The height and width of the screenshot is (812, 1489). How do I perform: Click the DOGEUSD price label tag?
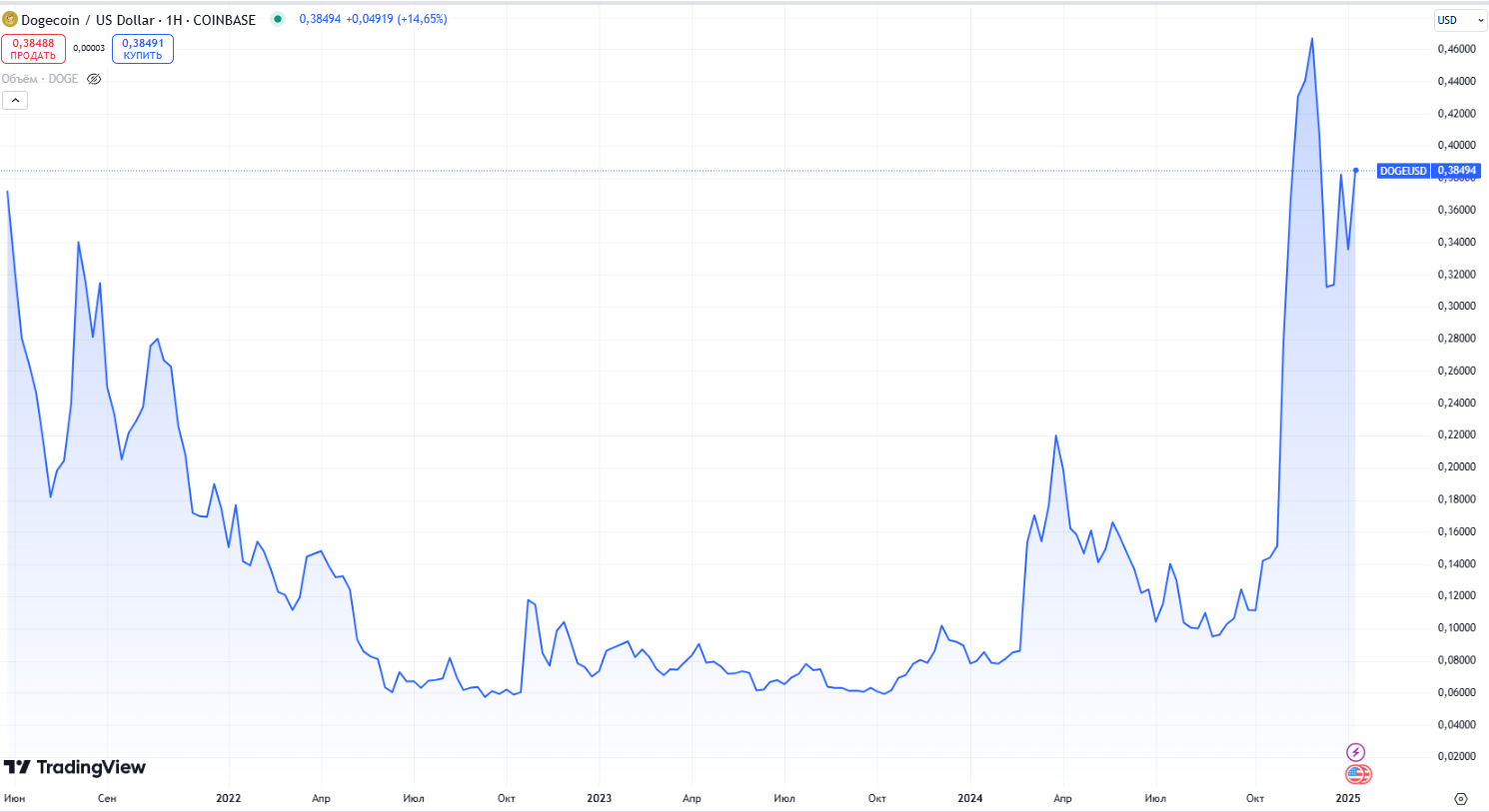coord(1403,171)
